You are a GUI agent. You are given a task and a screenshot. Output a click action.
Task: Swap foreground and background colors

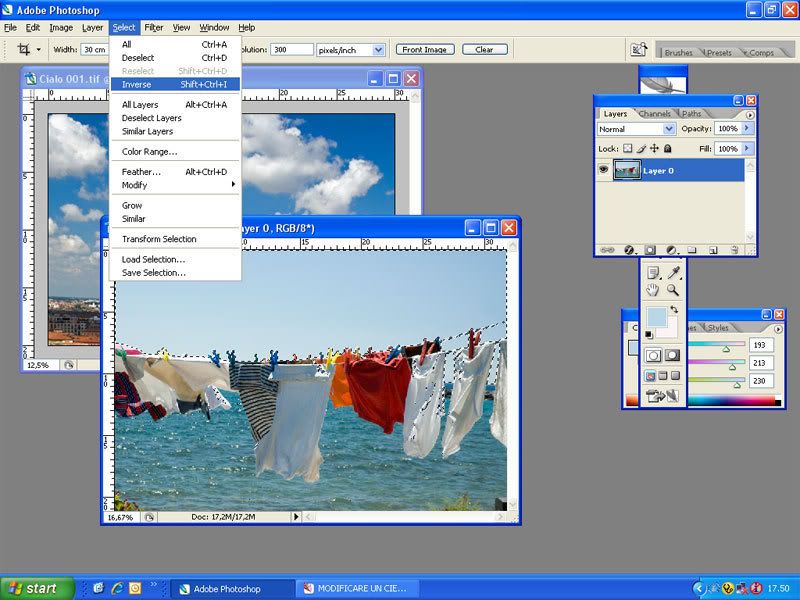[674, 309]
